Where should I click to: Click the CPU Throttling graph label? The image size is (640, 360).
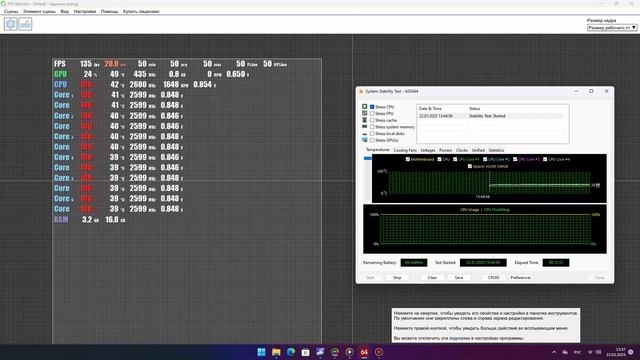[x=497, y=210]
